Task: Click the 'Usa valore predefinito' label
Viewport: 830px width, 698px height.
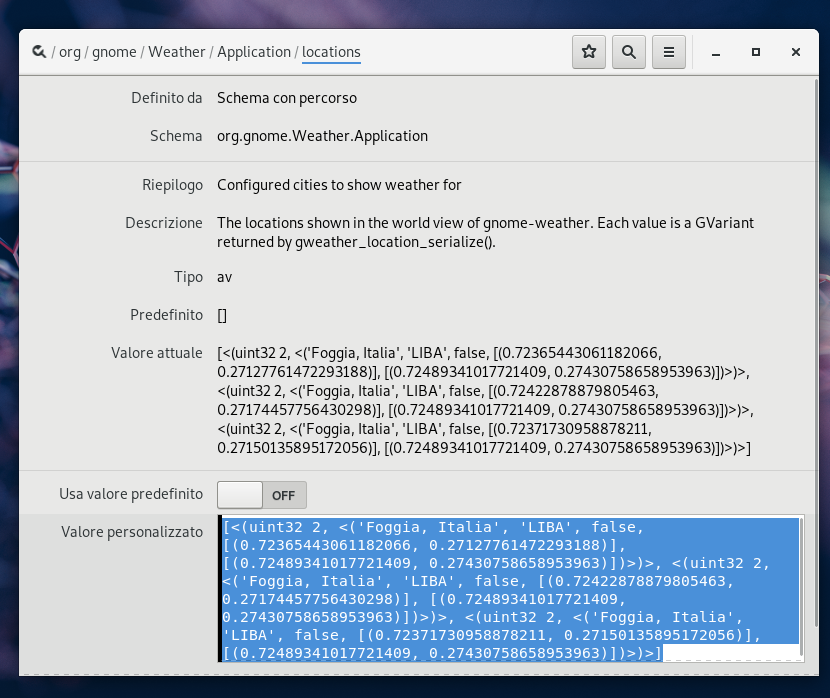Action: pos(131,494)
